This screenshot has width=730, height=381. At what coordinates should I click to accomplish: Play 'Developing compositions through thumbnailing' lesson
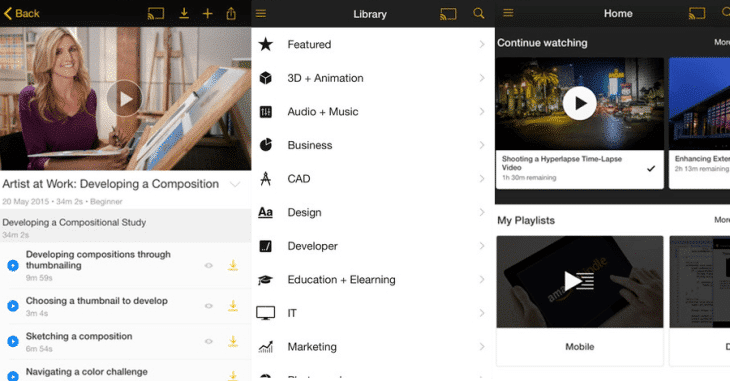coord(13,265)
